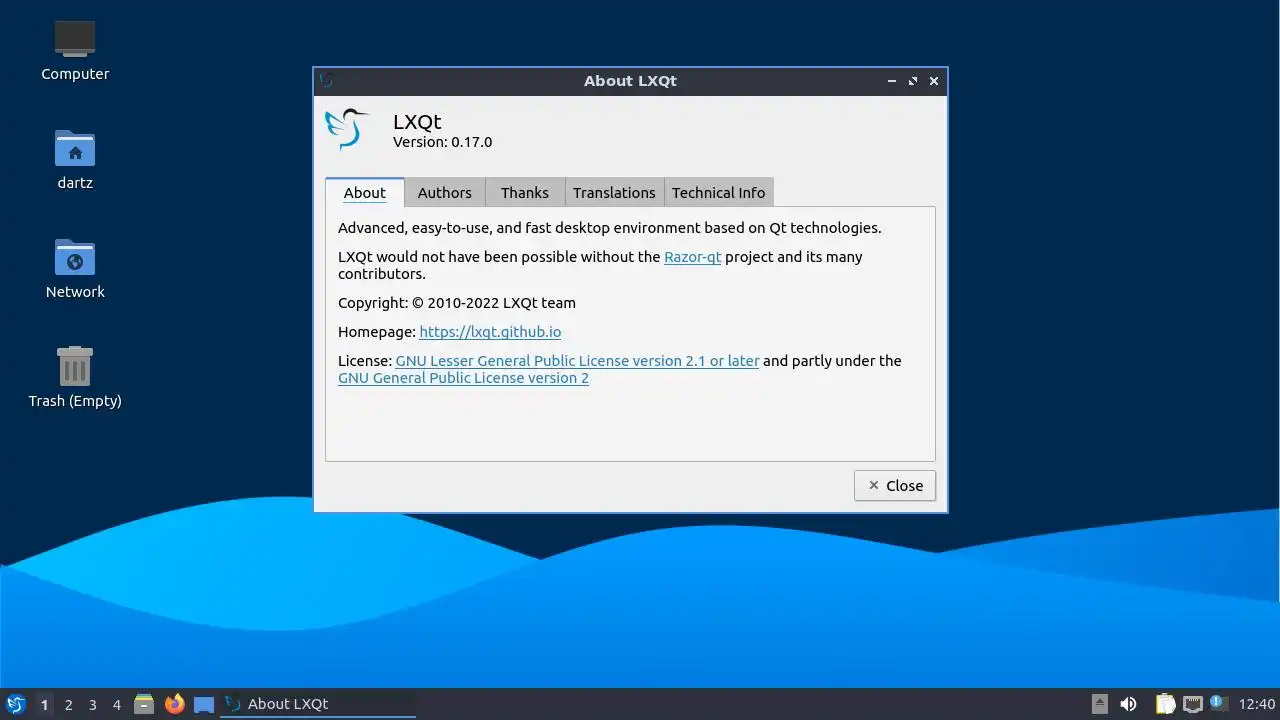Open the Translations tab
Image resolution: width=1280 pixels, height=720 pixels.
click(x=614, y=193)
